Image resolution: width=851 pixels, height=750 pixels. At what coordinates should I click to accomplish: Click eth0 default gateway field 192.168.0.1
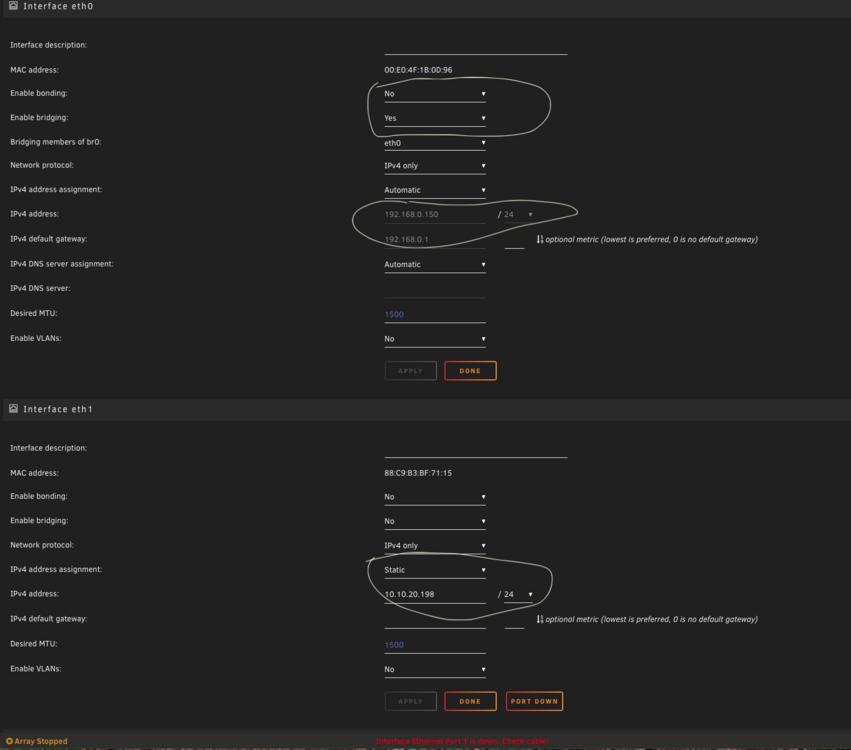click(x=435, y=240)
